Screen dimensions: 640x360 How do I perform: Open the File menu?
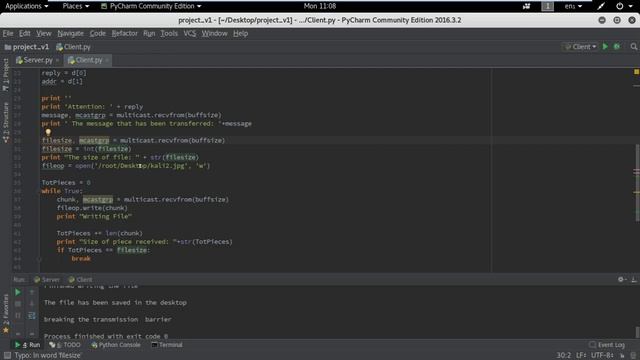(8, 33)
